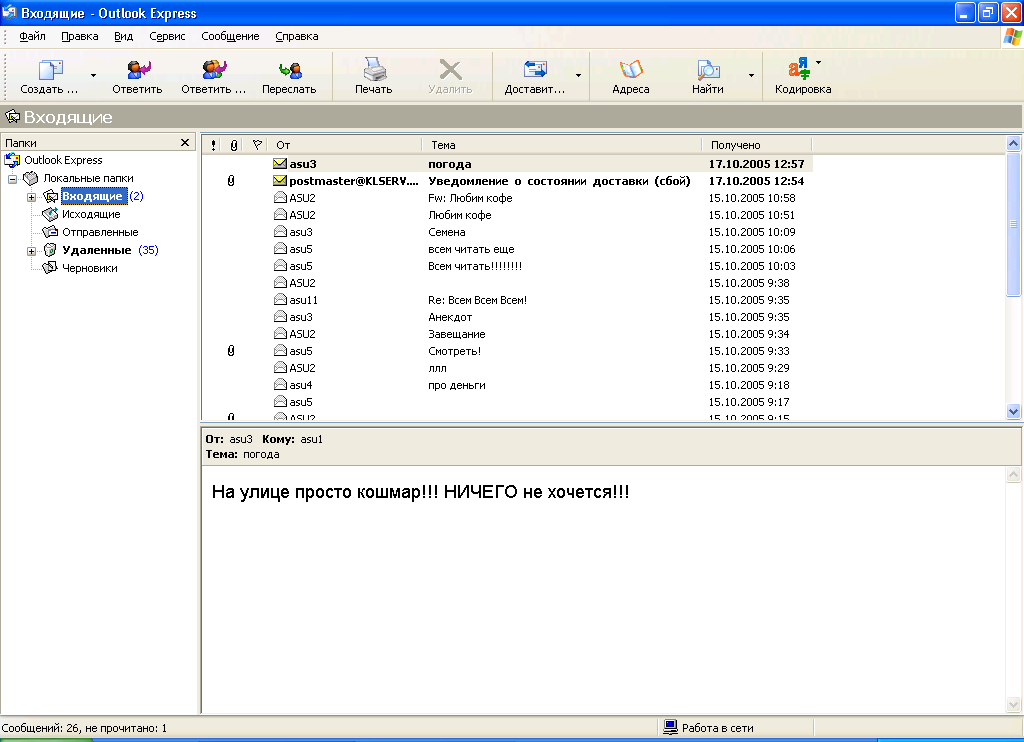
Task: Close the Папки folder pane
Action: coord(185,142)
